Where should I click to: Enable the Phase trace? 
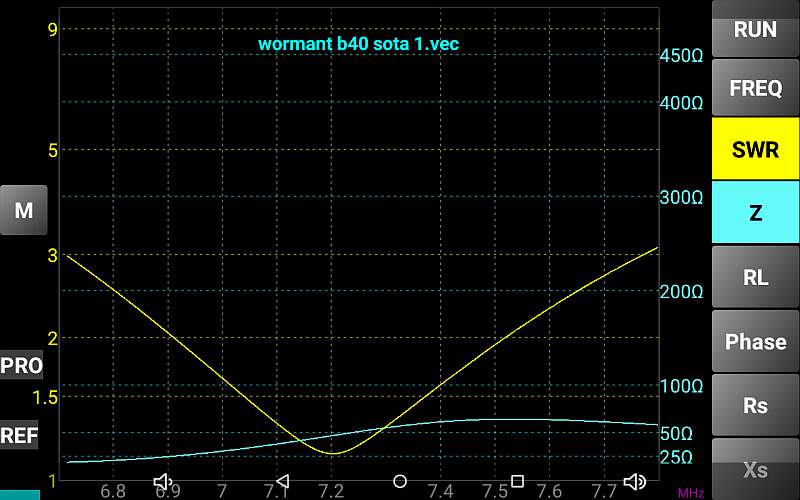(x=755, y=341)
